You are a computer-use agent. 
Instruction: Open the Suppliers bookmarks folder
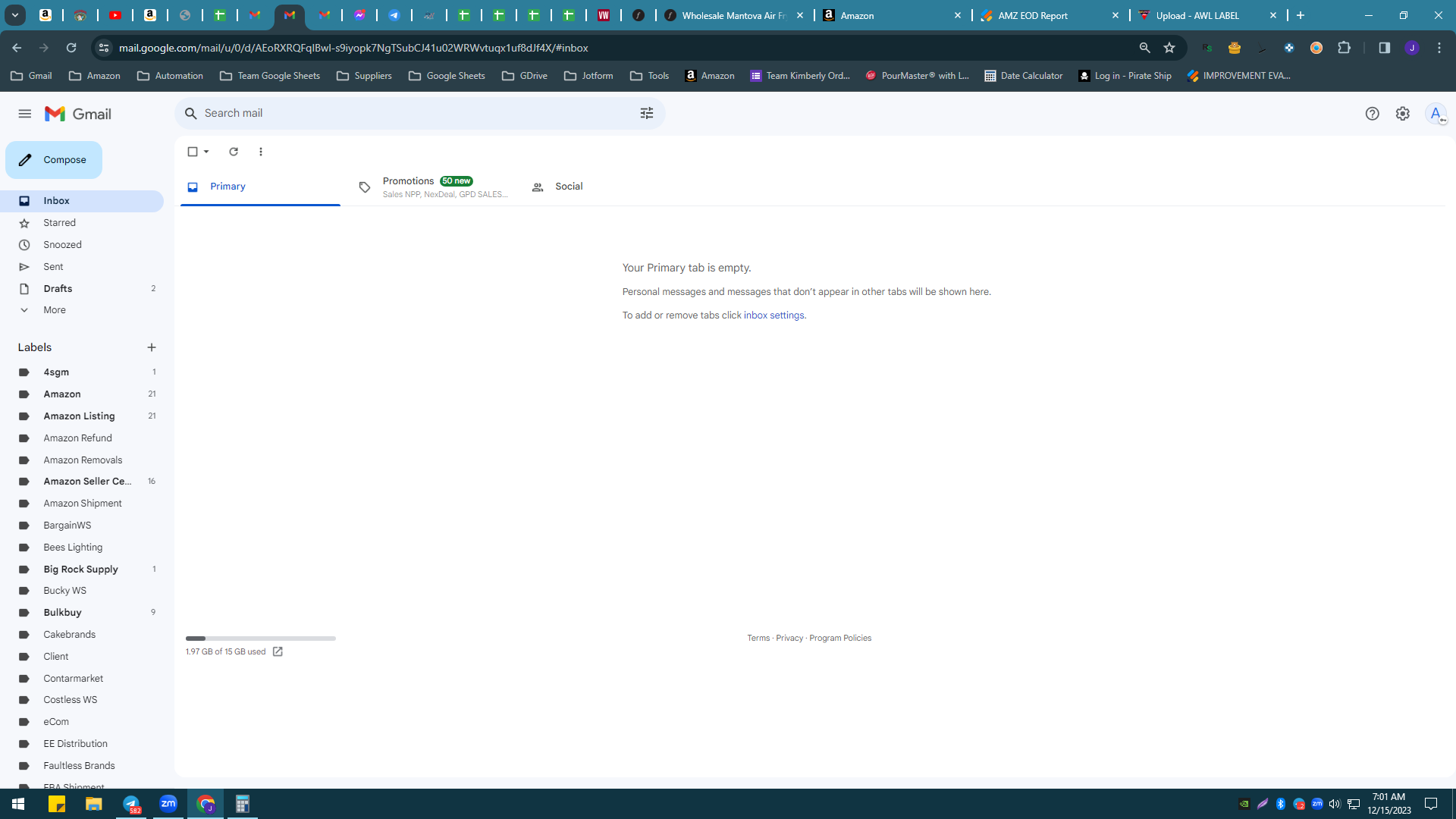pyautogui.click(x=364, y=76)
